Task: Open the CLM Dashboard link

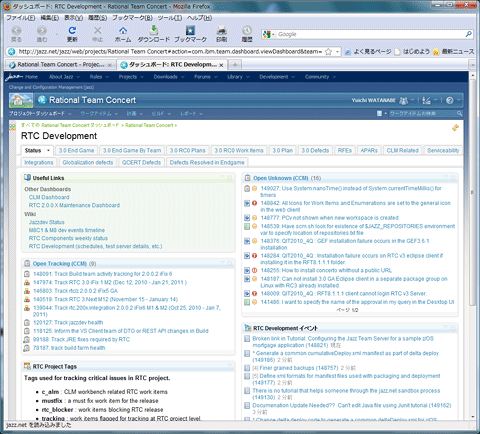Action: click(49, 197)
